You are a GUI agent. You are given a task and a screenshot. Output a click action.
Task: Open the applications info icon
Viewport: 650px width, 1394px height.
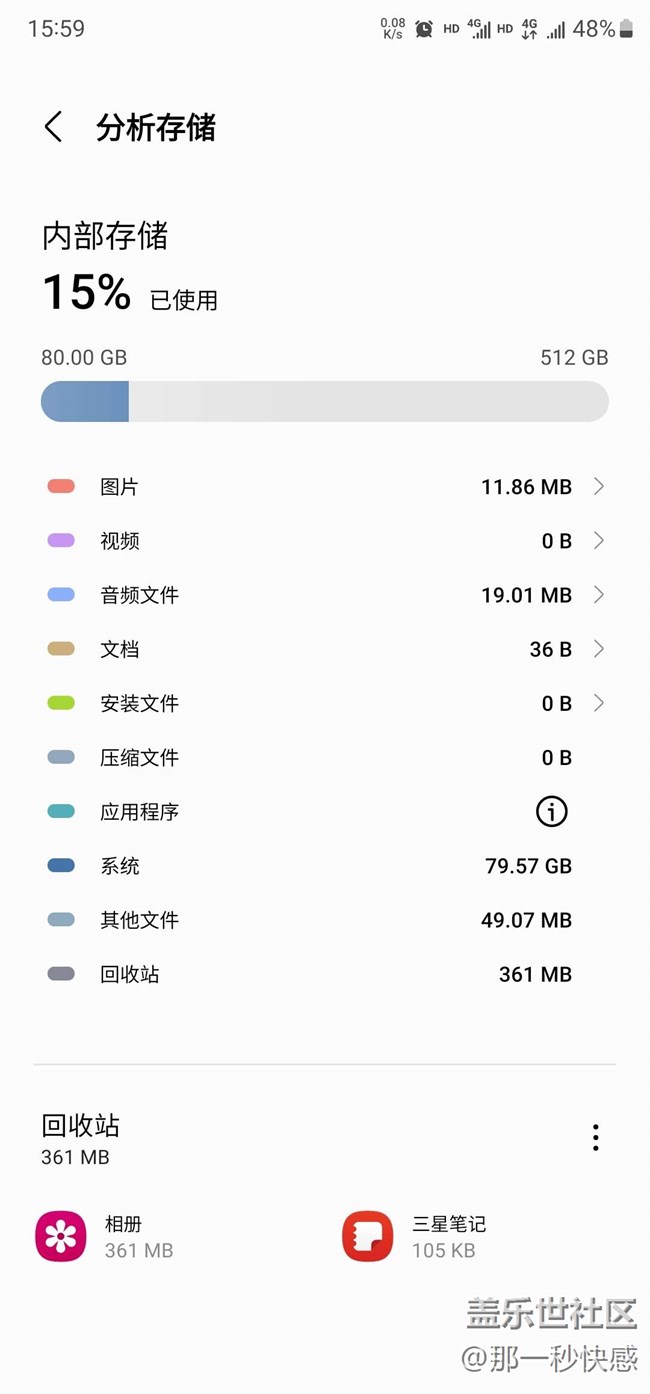pos(551,812)
